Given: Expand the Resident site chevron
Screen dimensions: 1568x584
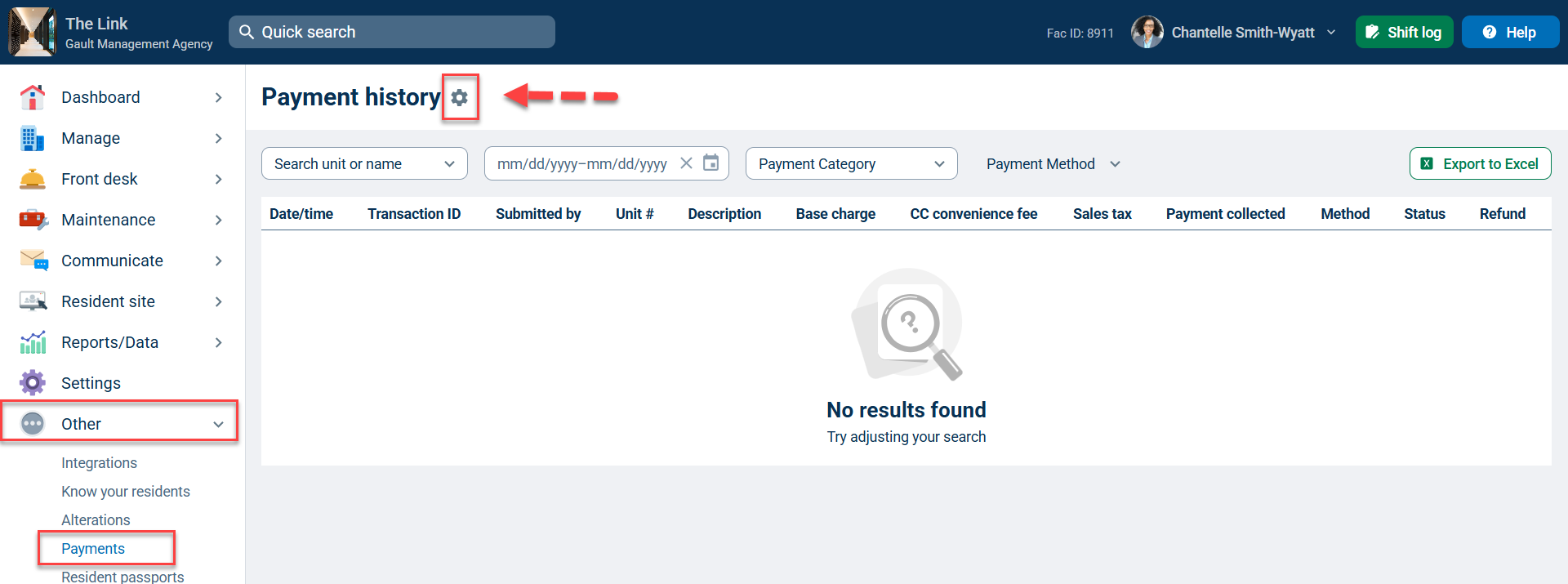Looking at the screenshot, I should click(218, 301).
